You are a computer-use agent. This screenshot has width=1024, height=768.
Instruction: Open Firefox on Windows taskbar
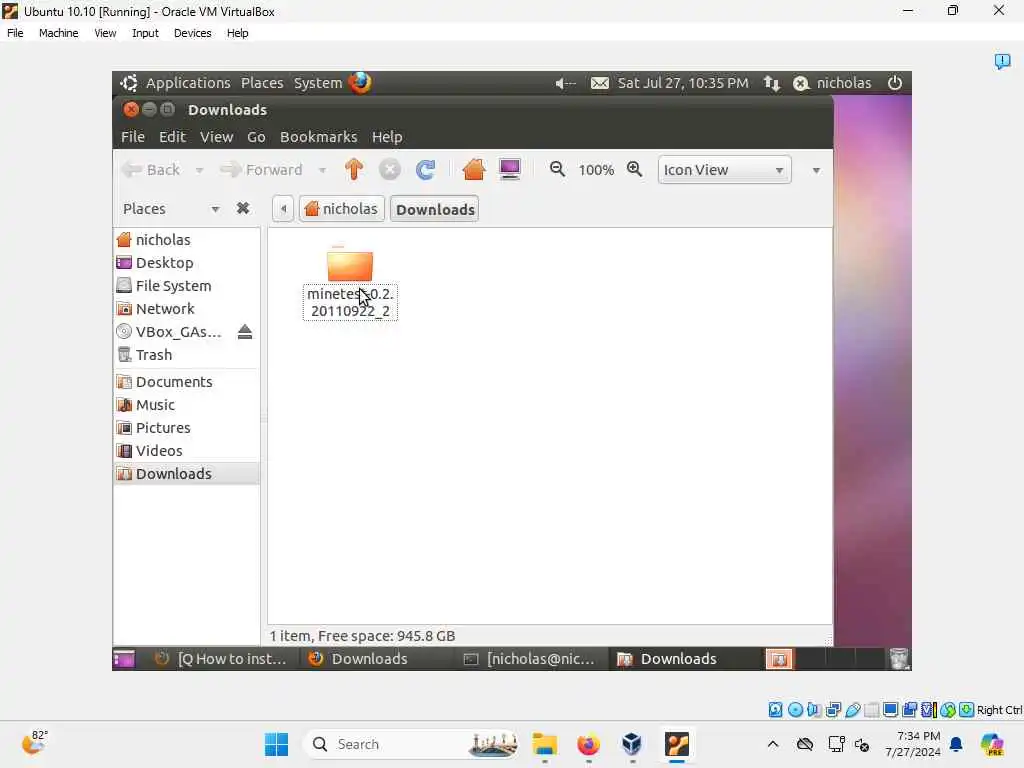pos(588,744)
